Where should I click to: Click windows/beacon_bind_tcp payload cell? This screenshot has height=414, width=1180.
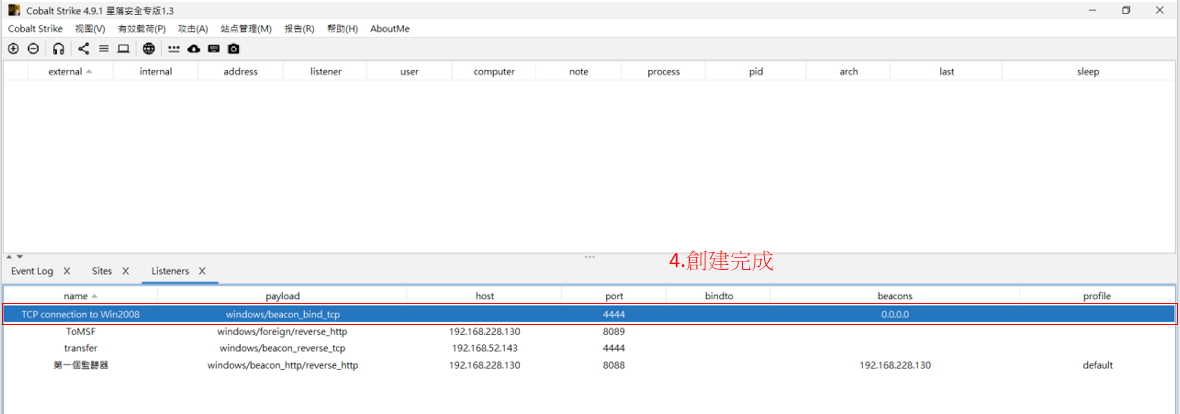pos(282,314)
